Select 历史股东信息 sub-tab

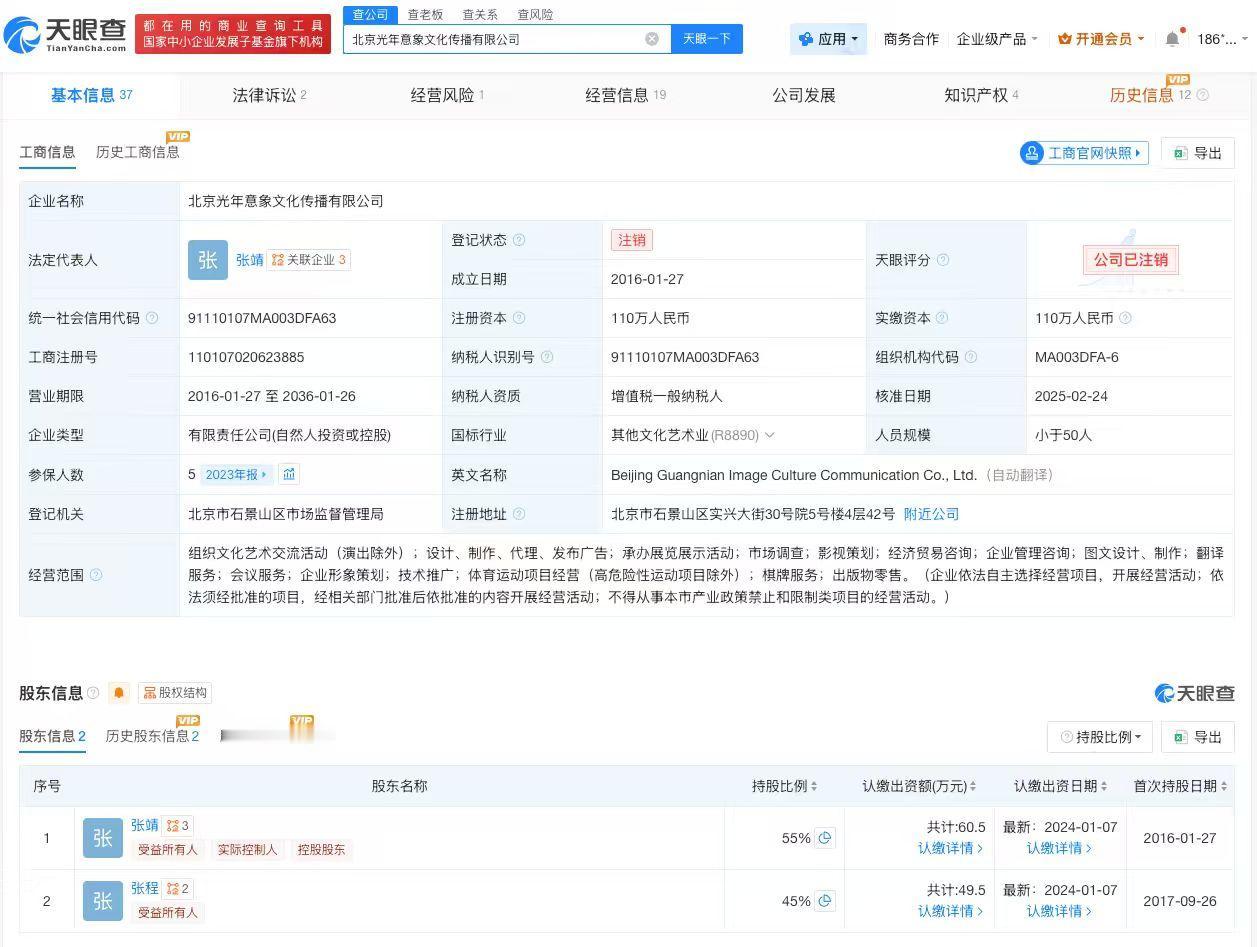[152, 736]
